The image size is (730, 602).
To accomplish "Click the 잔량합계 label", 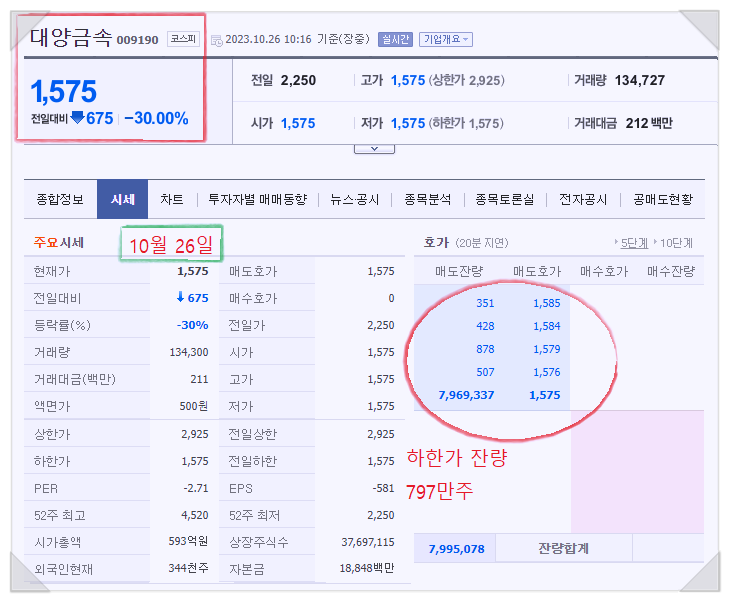I will (563, 549).
